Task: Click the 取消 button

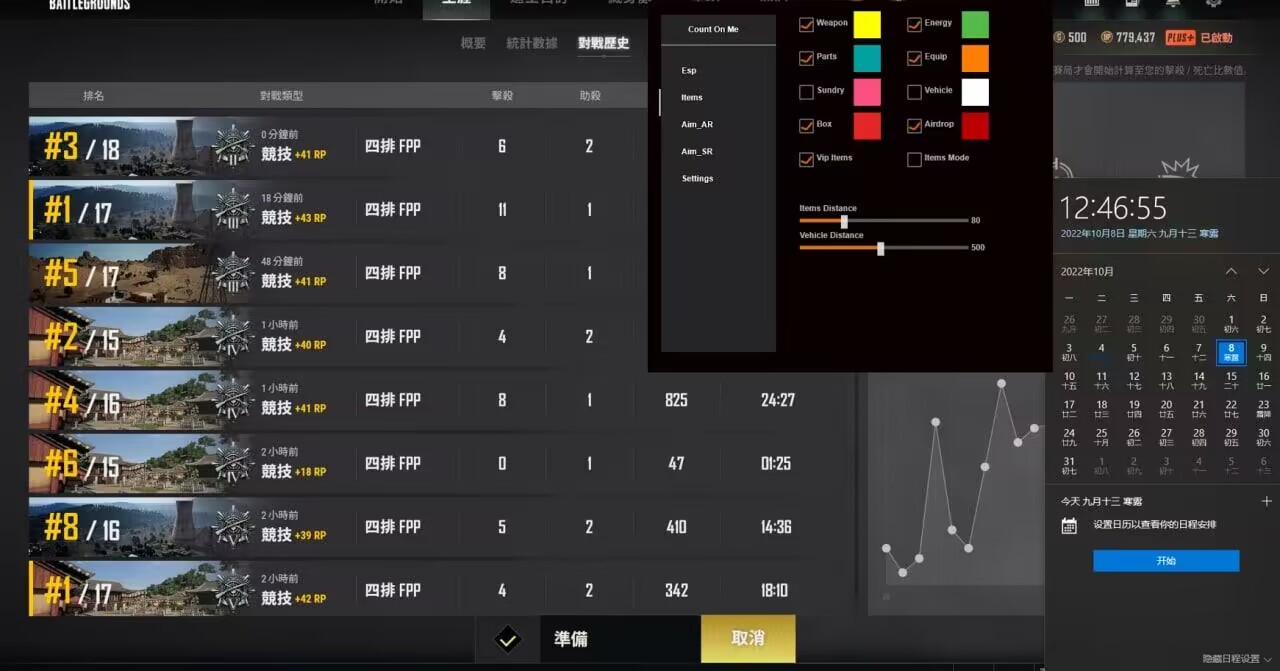Action: pyautogui.click(x=748, y=639)
